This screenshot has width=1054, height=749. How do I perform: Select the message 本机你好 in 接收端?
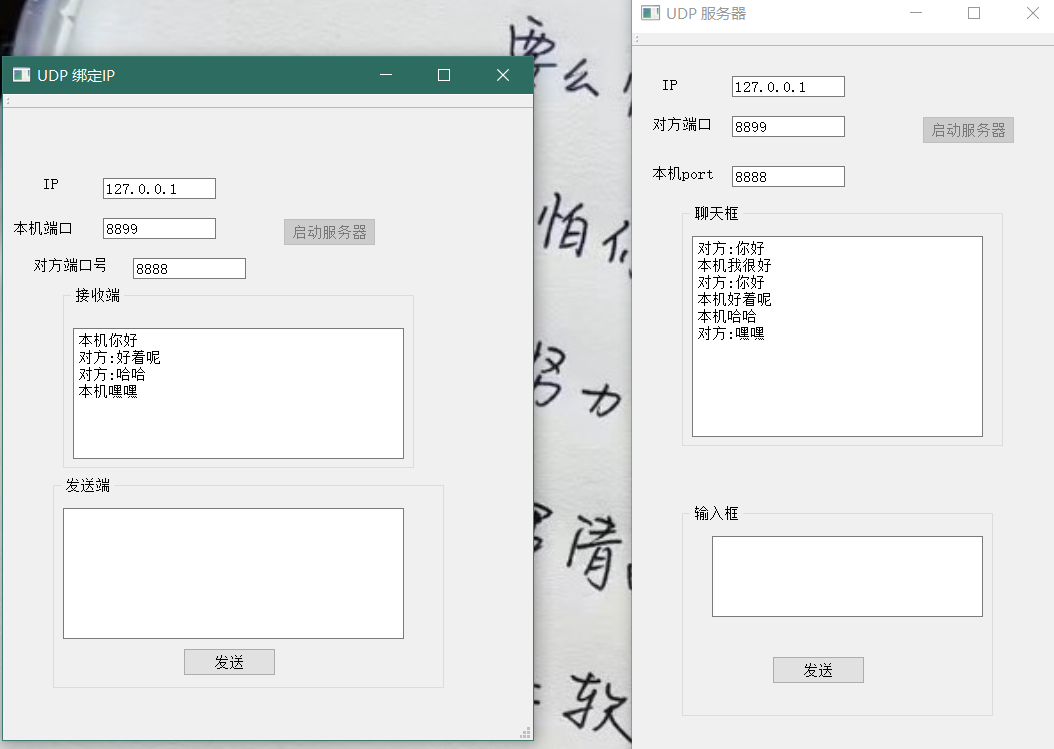coord(107,340)
